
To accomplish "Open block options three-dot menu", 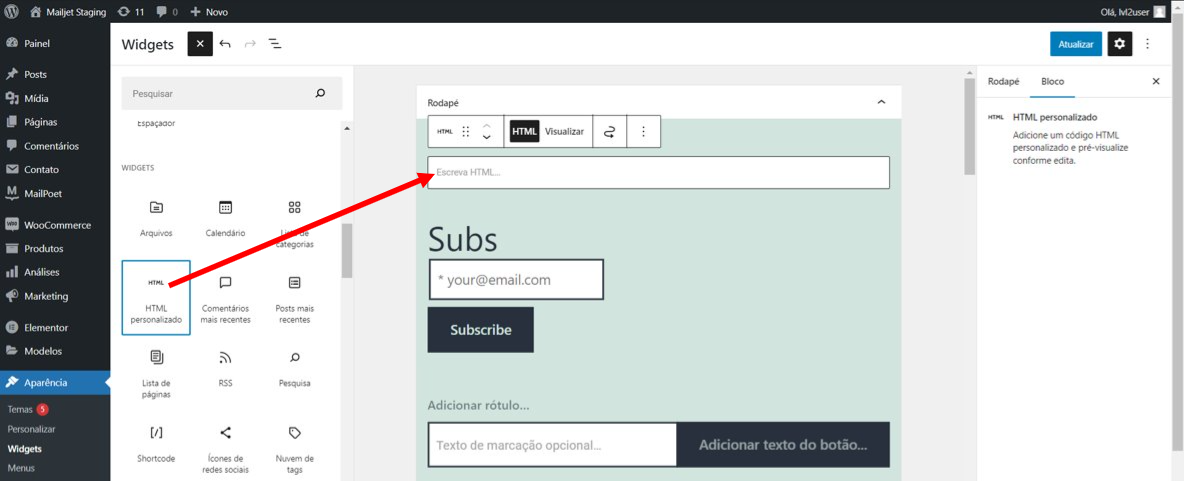I will pyautogui.click(x=643, y=131).
